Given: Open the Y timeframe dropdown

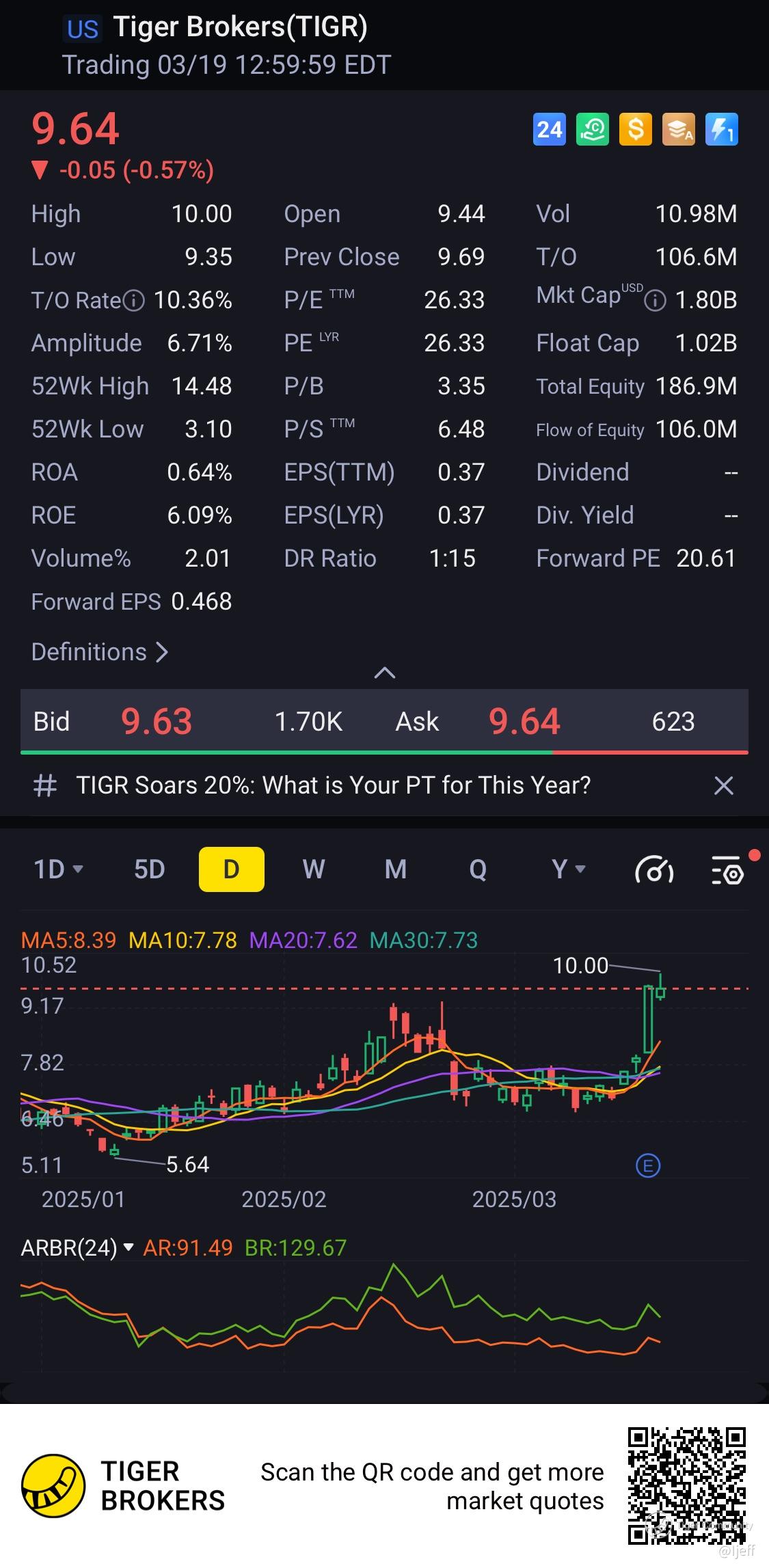Looking at the screenshot, I should click(x=568, y=869).
